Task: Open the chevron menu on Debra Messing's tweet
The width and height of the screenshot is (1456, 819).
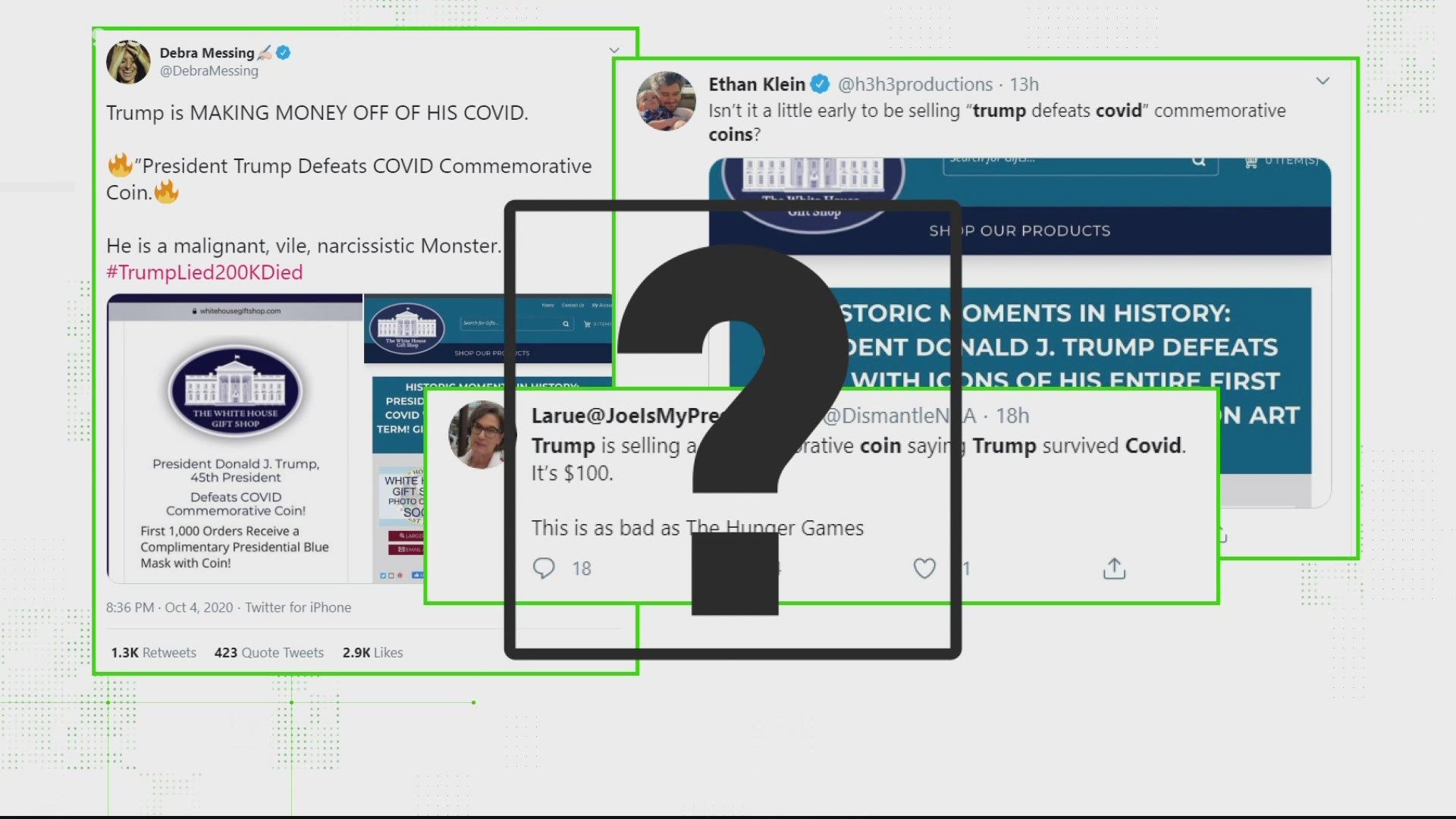Action: (x=614, y=51)
